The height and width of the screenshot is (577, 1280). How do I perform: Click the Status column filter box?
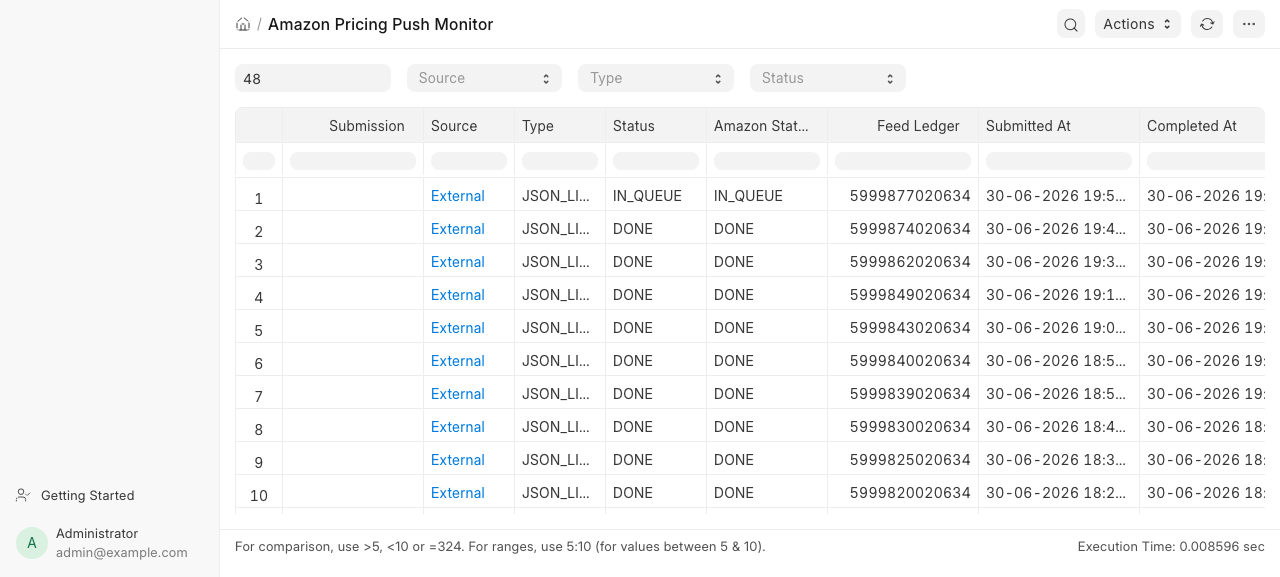[656, 161]
